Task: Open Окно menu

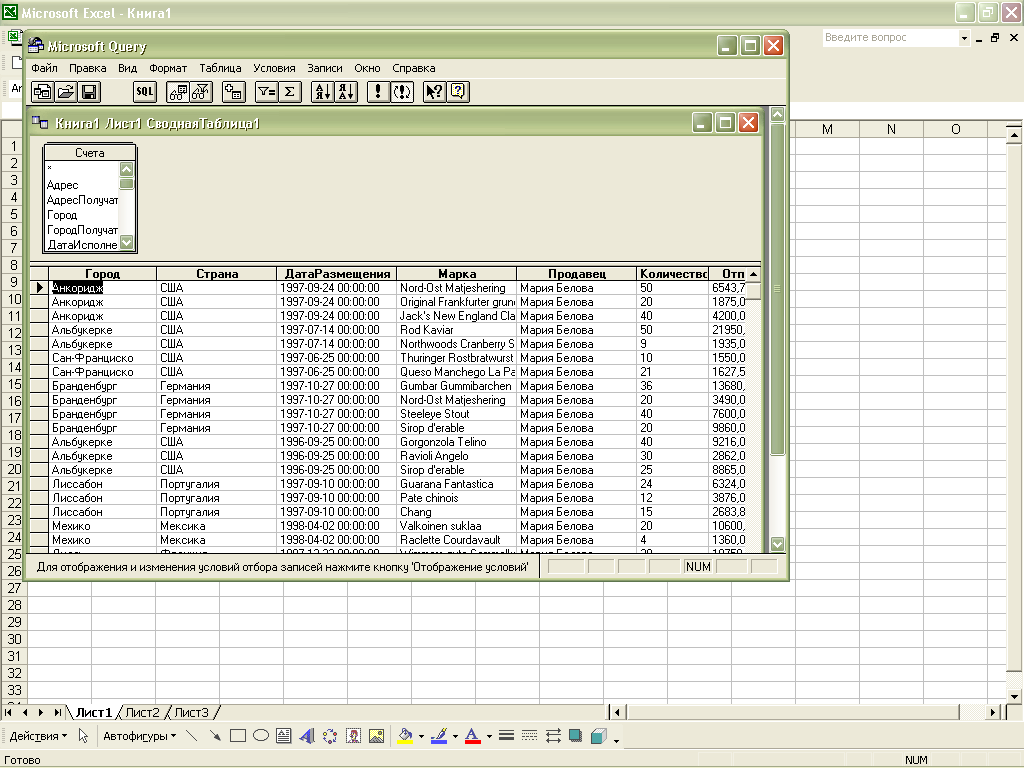Action: (367, 68)
